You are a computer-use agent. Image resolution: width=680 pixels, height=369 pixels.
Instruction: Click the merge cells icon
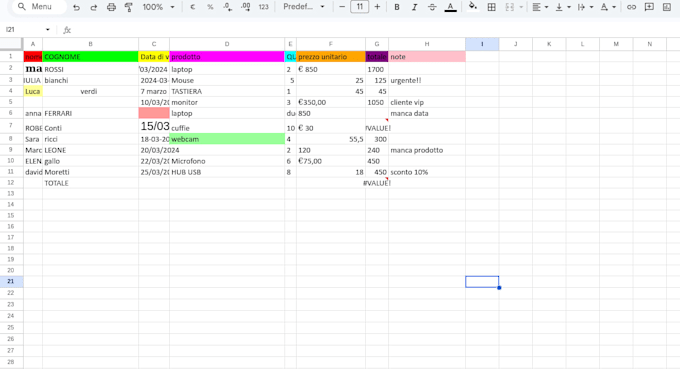click(x=510, y=7)
